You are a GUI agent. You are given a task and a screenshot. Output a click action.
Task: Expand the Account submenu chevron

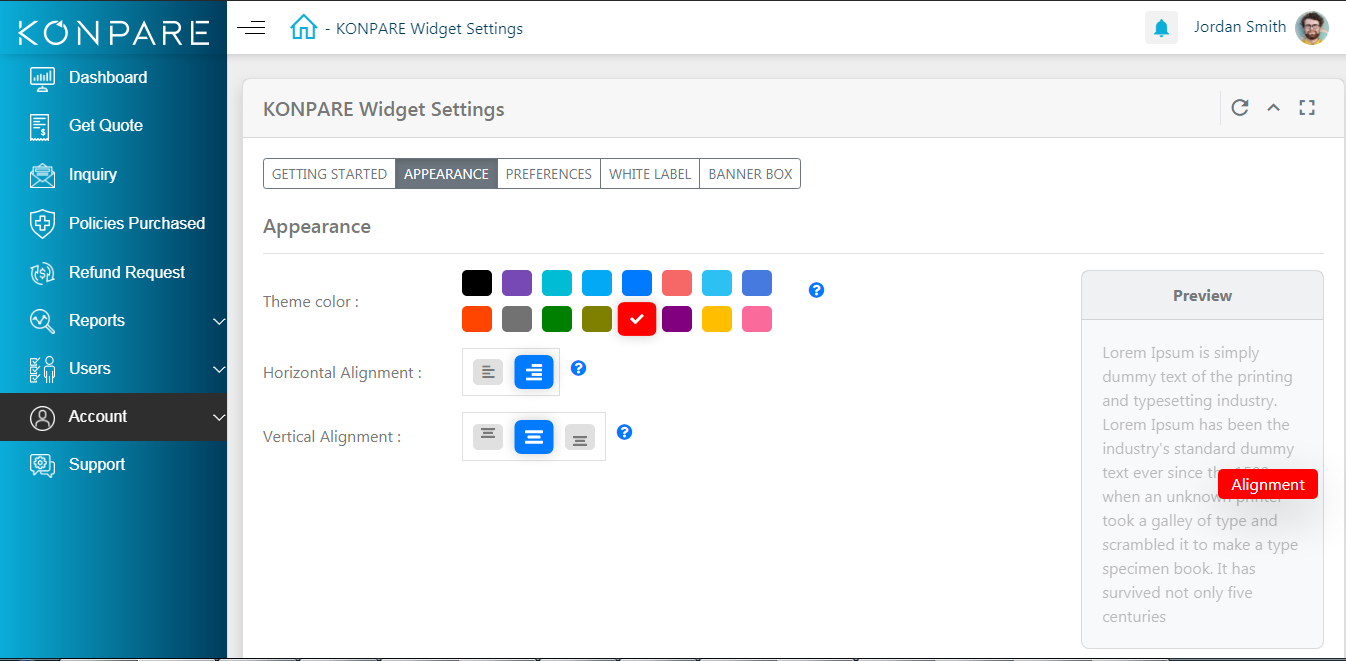pos(220,417)
